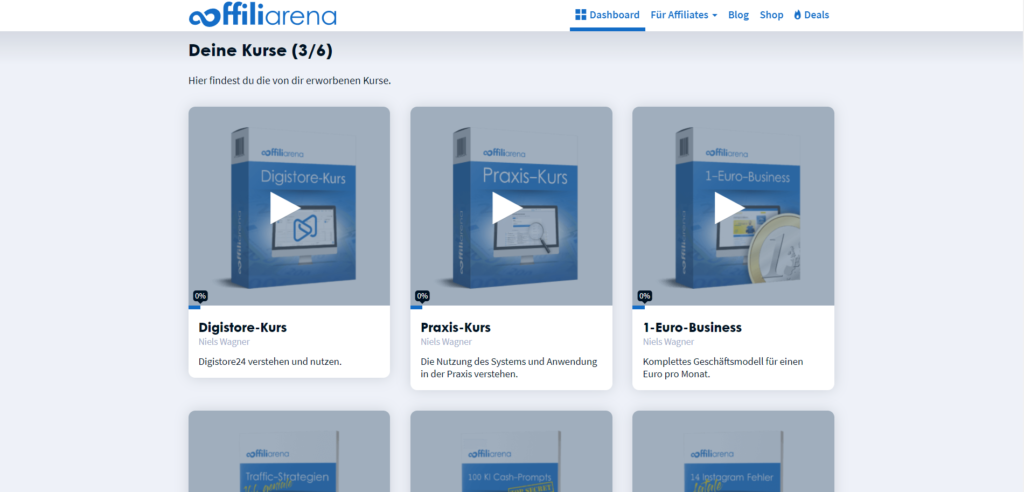The image size is (1024, 492).
Task: Expand the Für Affiliates dropdown menu
Action: coord(684,15)
